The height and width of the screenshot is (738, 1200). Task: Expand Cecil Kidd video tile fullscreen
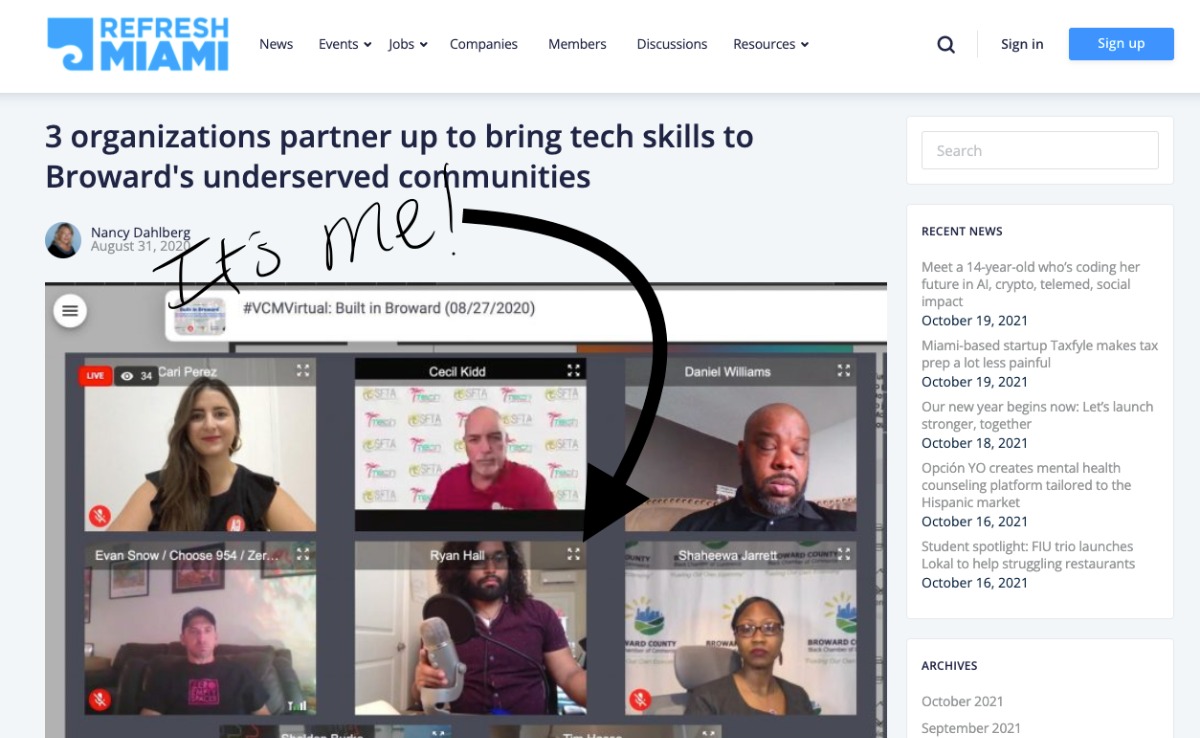point(573,371)
